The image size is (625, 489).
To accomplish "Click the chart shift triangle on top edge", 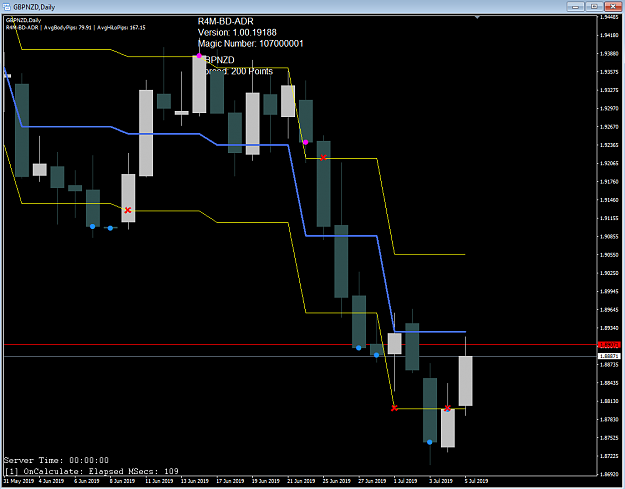I will click(477, 17).
